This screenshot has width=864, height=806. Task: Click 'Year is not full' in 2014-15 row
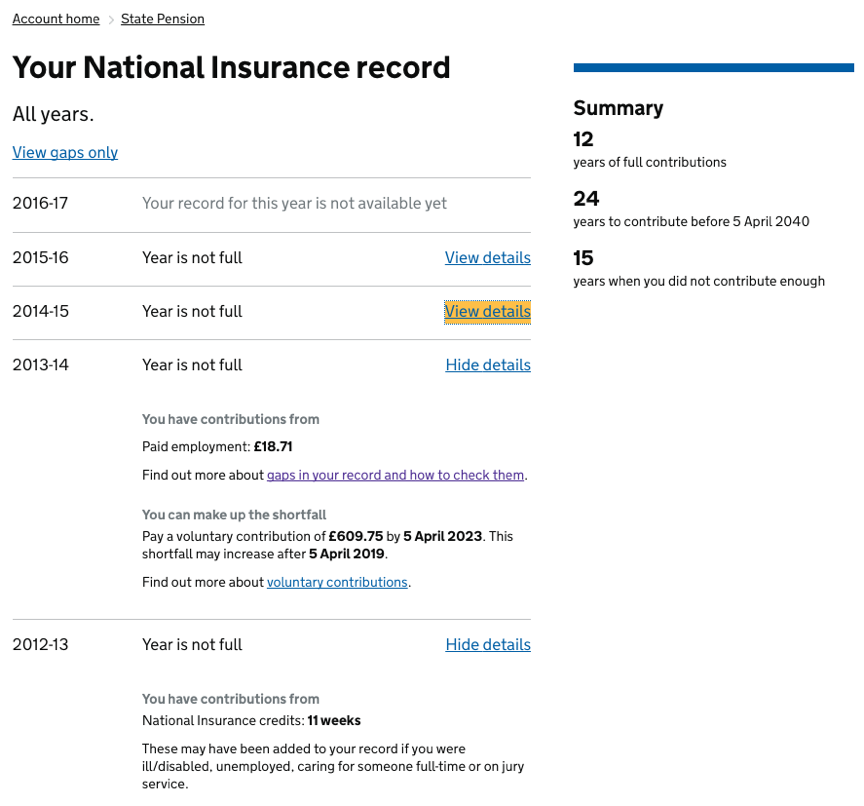tap(192, 312)
